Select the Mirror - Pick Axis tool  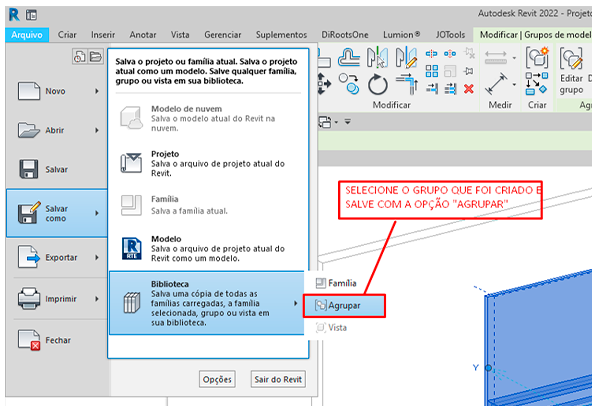coord(377,57)
